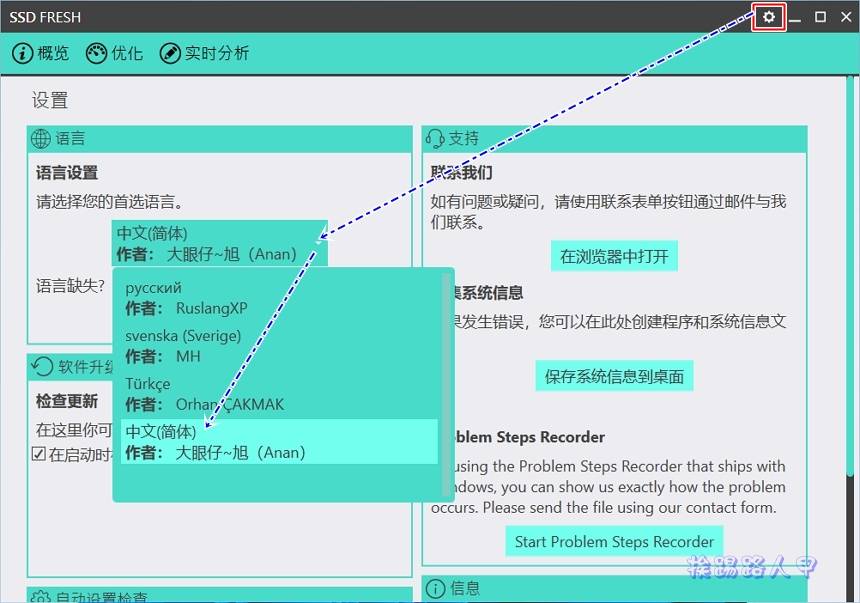The height and width of the screenshot is (603, 860).
Task: Click 保存系统信息到桌面 button
Action: (614, 376)
